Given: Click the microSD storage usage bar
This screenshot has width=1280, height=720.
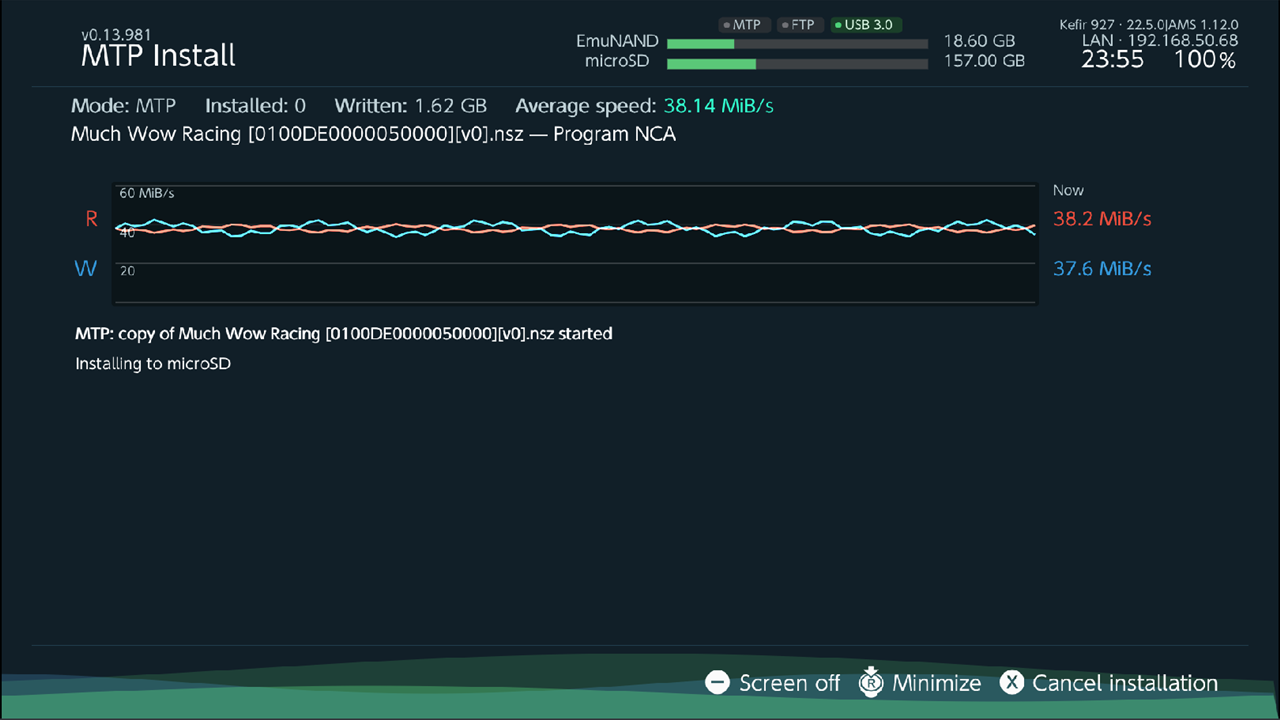Looking at the screenshot, I should click(x=797, y=64).
